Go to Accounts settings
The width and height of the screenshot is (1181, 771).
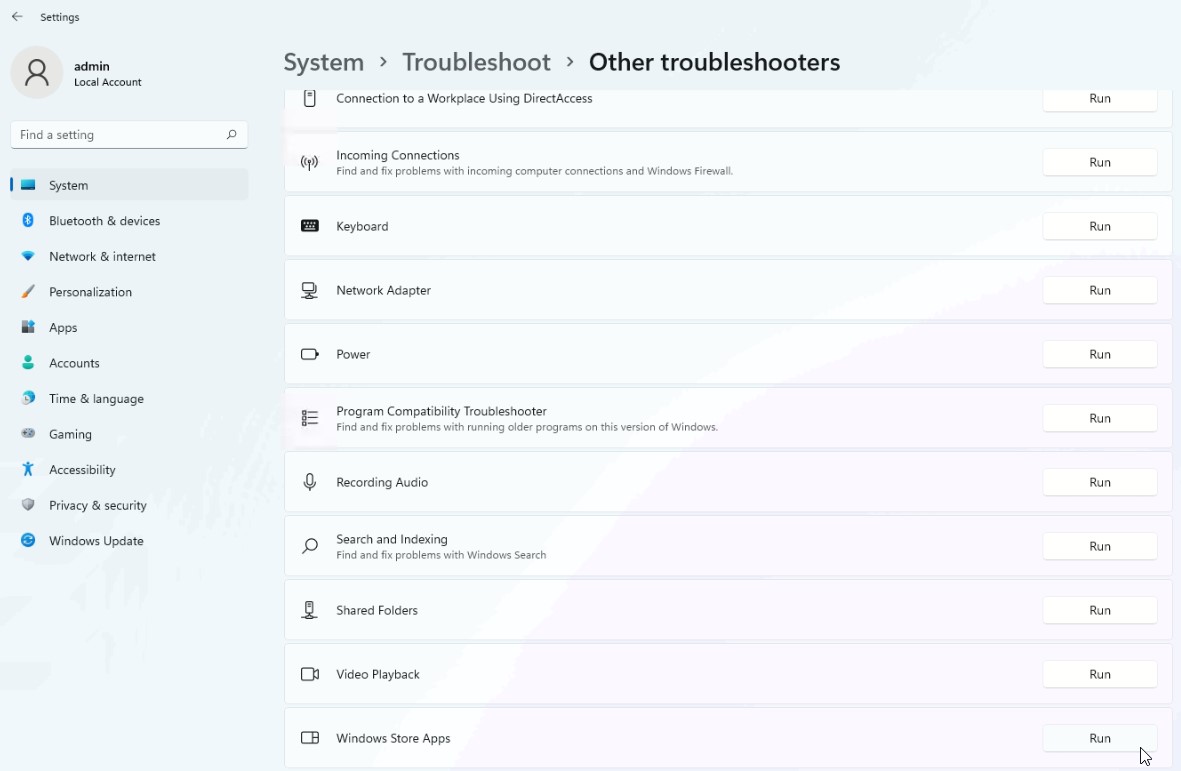click(x=74, y=363)
